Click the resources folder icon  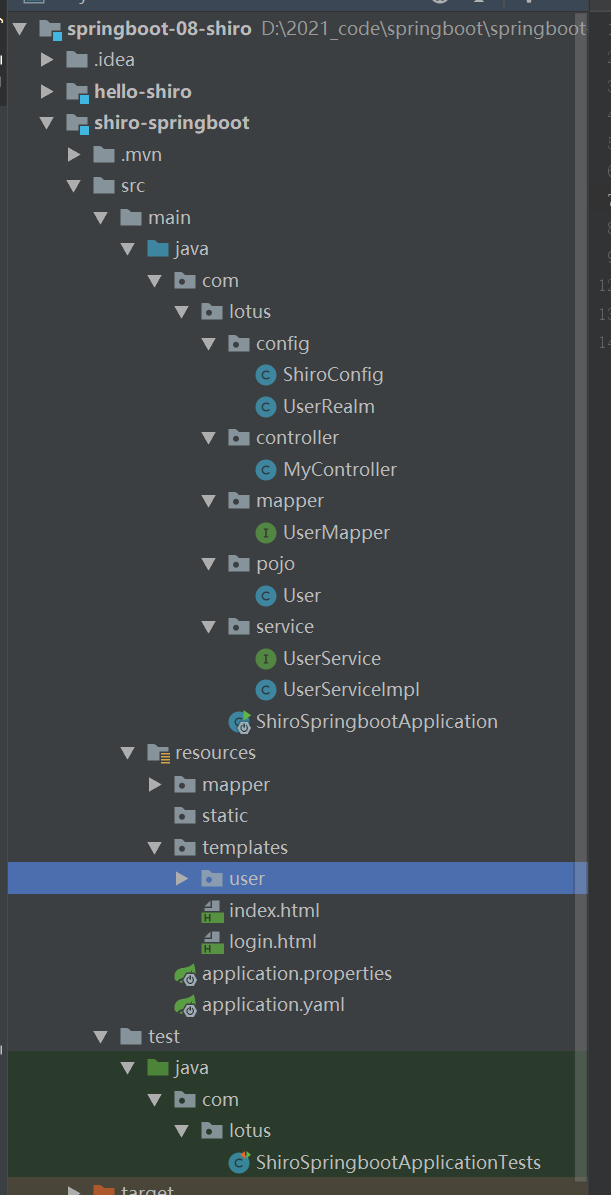point(158,753)
